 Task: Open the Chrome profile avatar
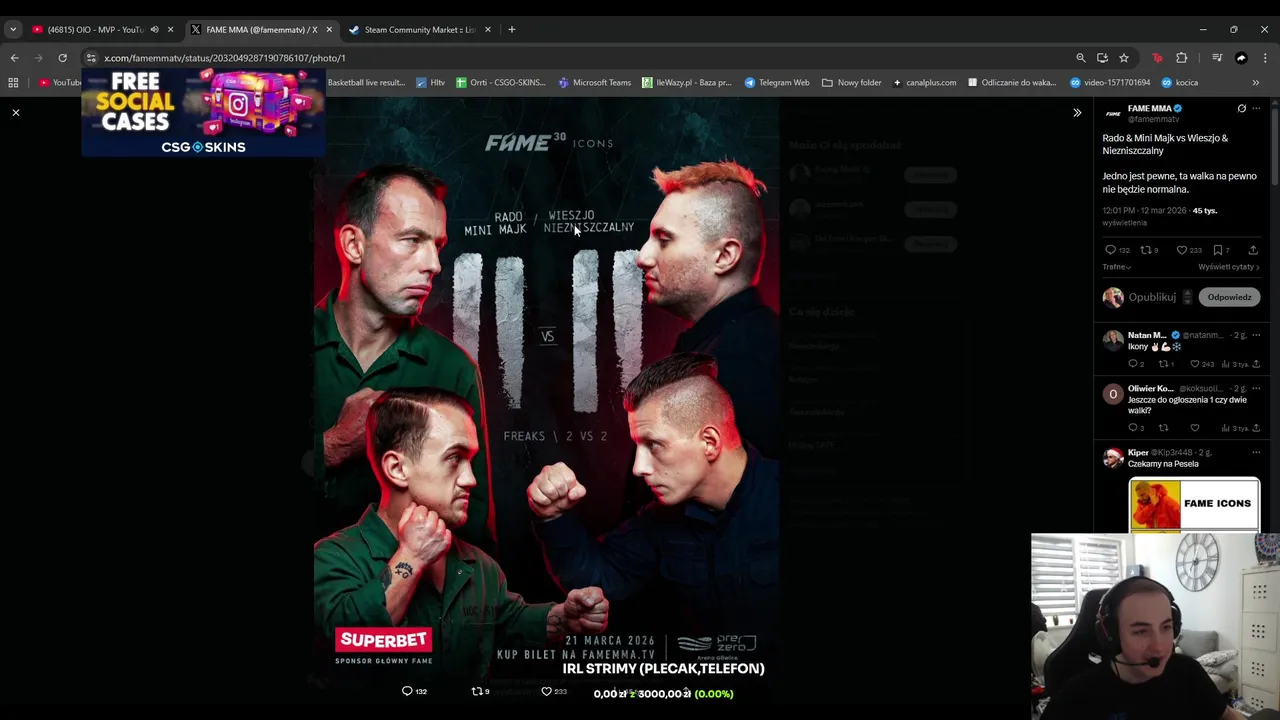(1241, 58)
